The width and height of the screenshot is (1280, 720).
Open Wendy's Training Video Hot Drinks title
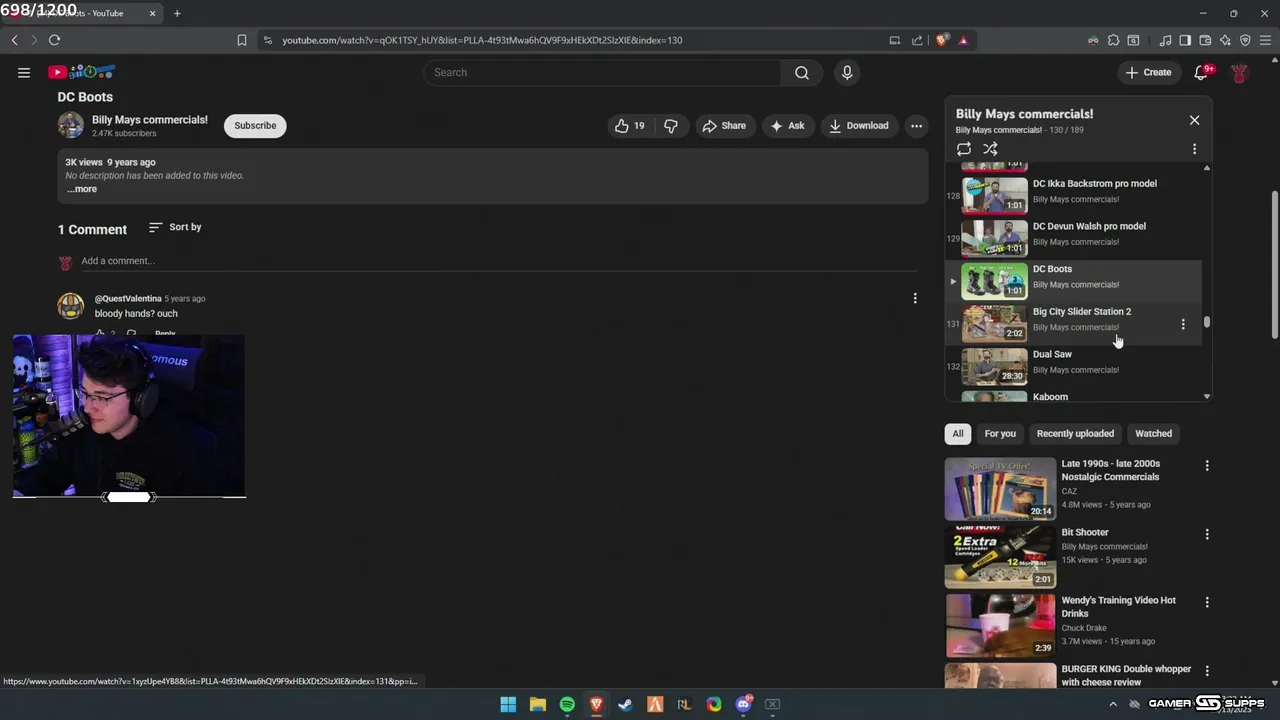[1118, 607]
